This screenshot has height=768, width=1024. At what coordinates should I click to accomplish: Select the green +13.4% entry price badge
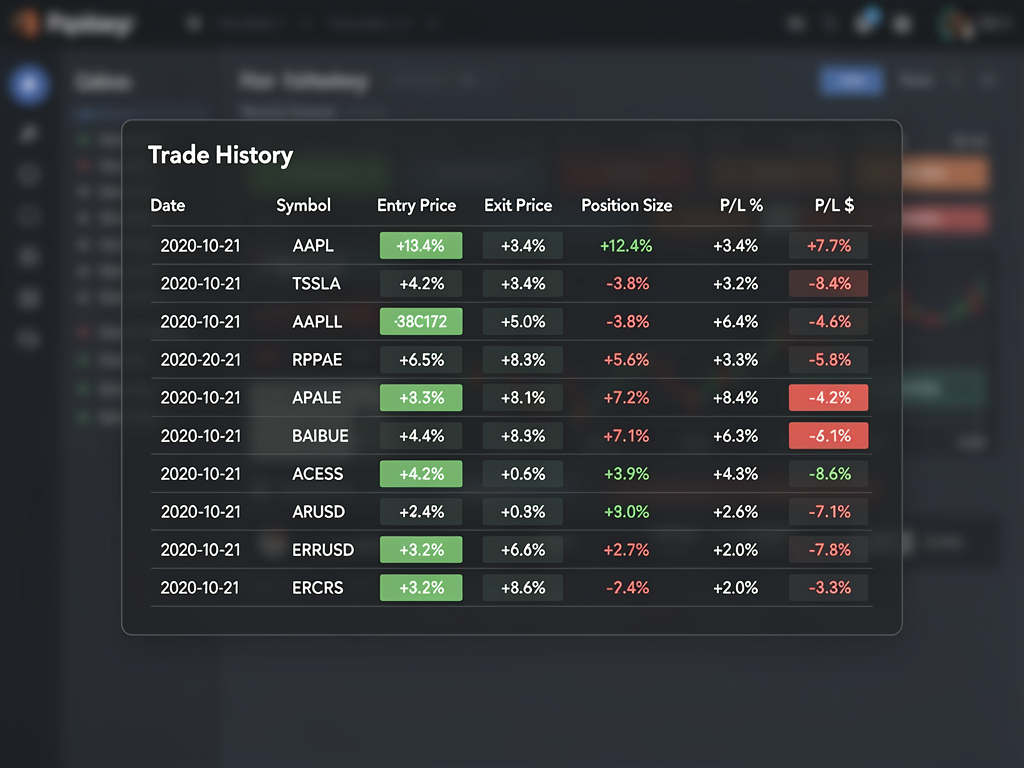421,246
